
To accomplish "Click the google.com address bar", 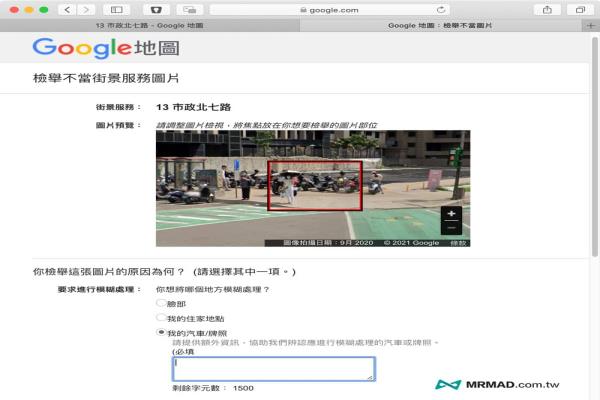I will click(x=330, y=10).
